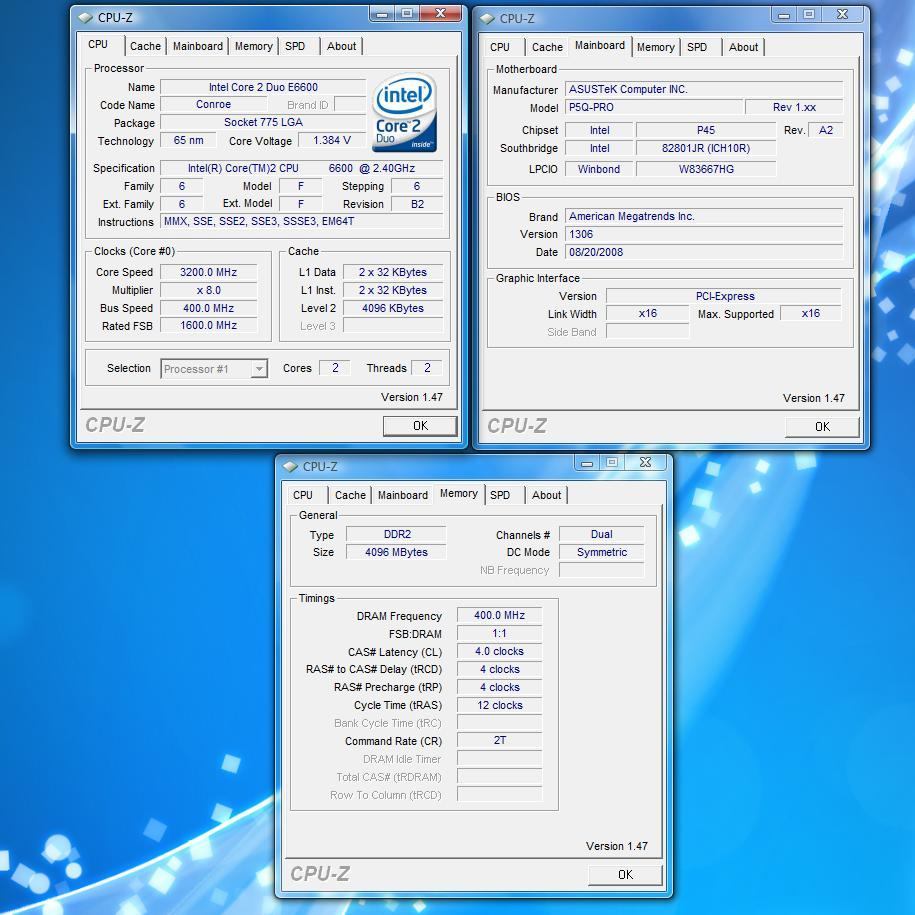915x915 pixels.
Task: Click the BIOS date 08/20/2008
Action: click(704, 252)
